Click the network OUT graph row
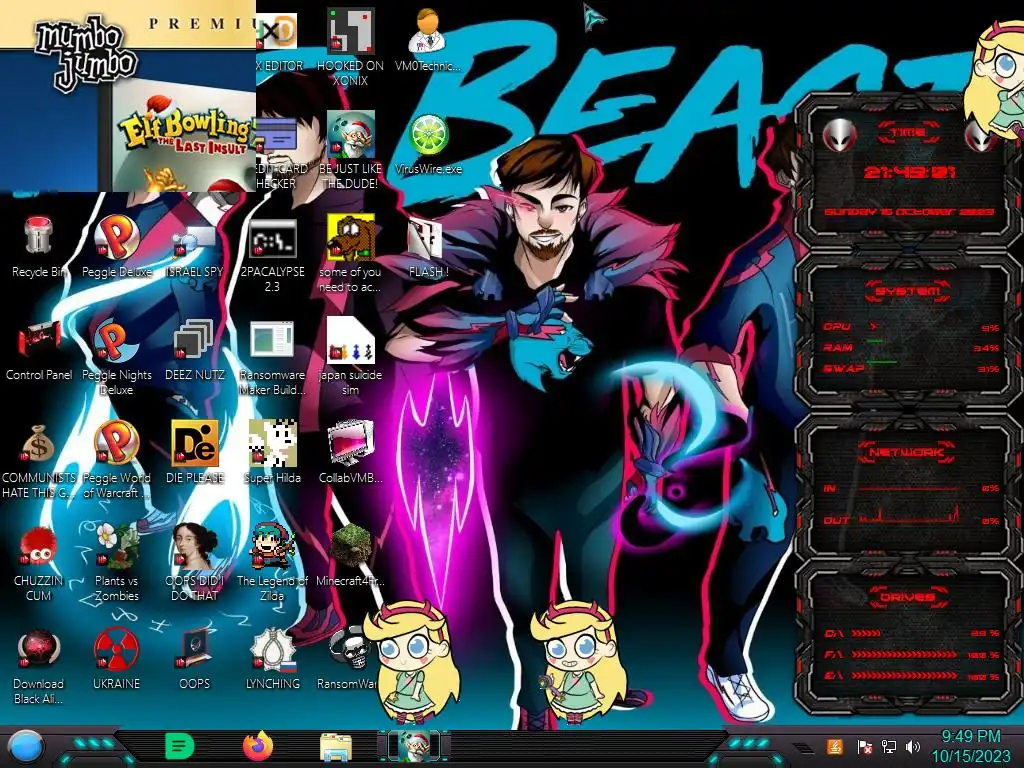 tap(911, 517)
